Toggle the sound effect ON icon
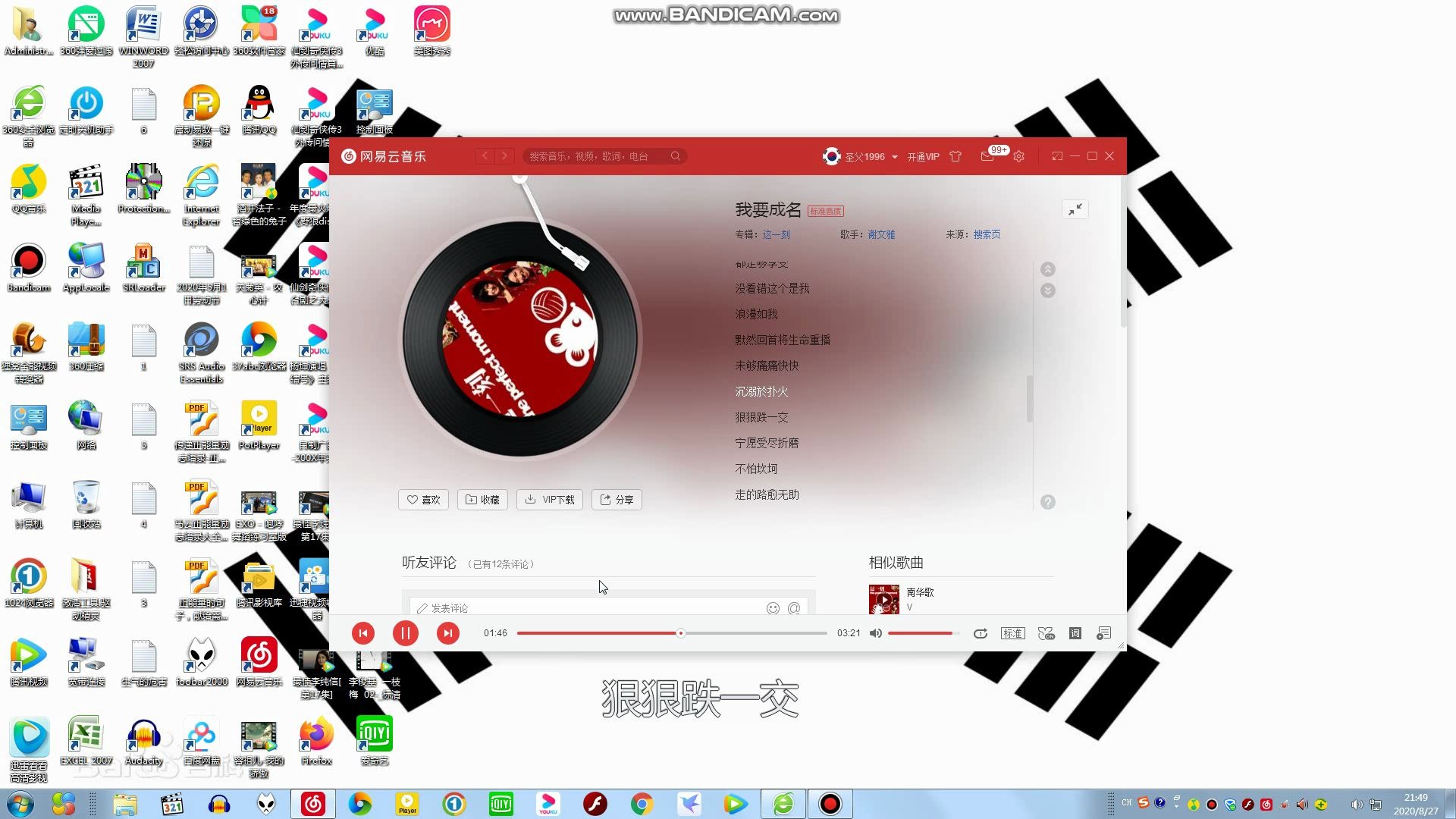1456x819 pixels. [1046, 633]
